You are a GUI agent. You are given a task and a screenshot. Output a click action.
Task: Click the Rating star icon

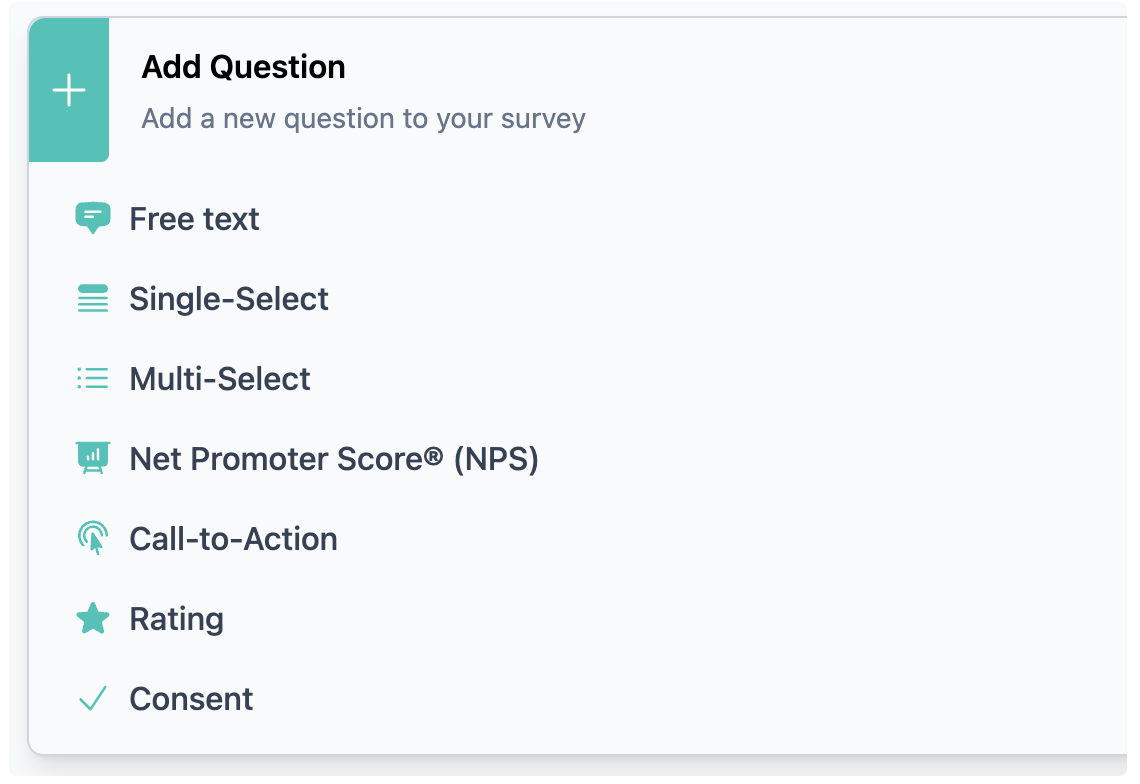click(93, 619)
